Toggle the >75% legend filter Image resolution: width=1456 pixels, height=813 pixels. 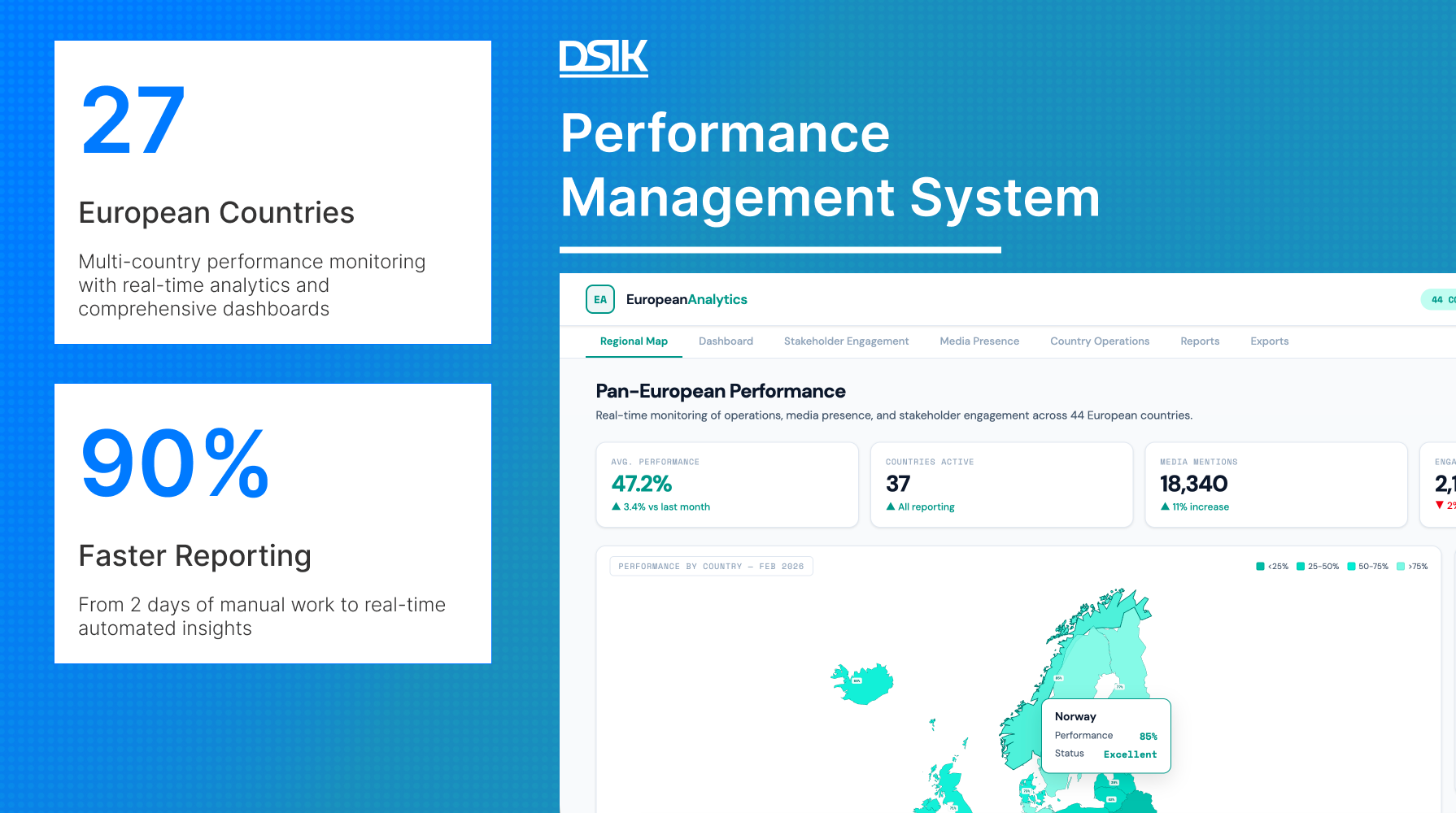[1411, 566]
